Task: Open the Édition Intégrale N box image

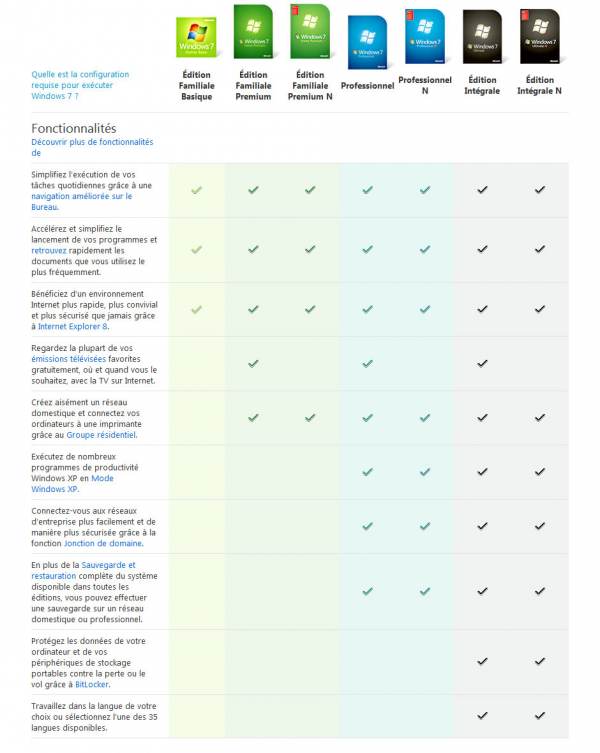Action: coord(539,36)
